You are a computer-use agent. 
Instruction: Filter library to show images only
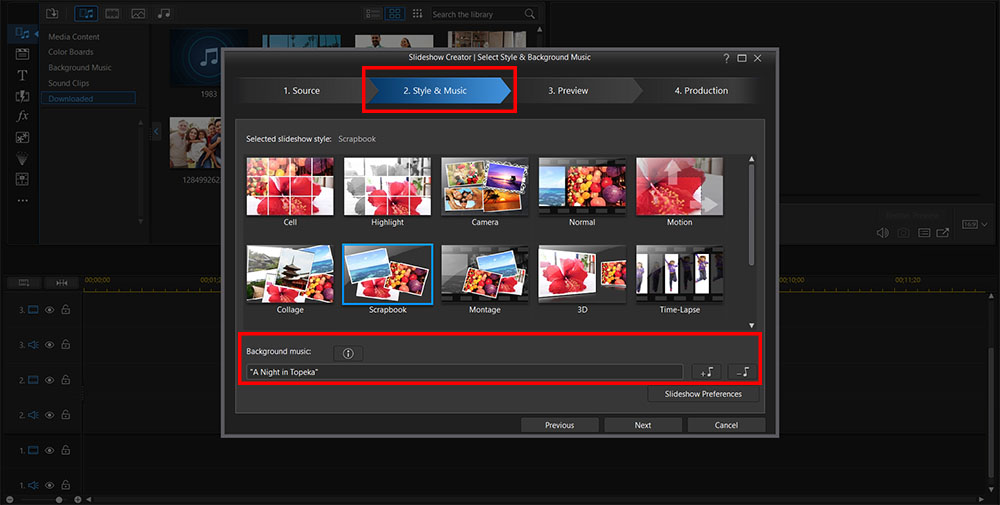(x=138, y=13)
